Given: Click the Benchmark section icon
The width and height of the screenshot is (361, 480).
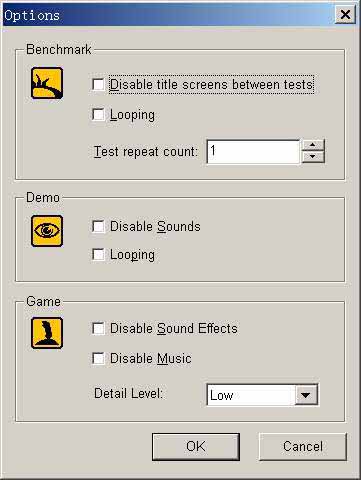Looking at the screenshot, I should [x=47, y=83].
